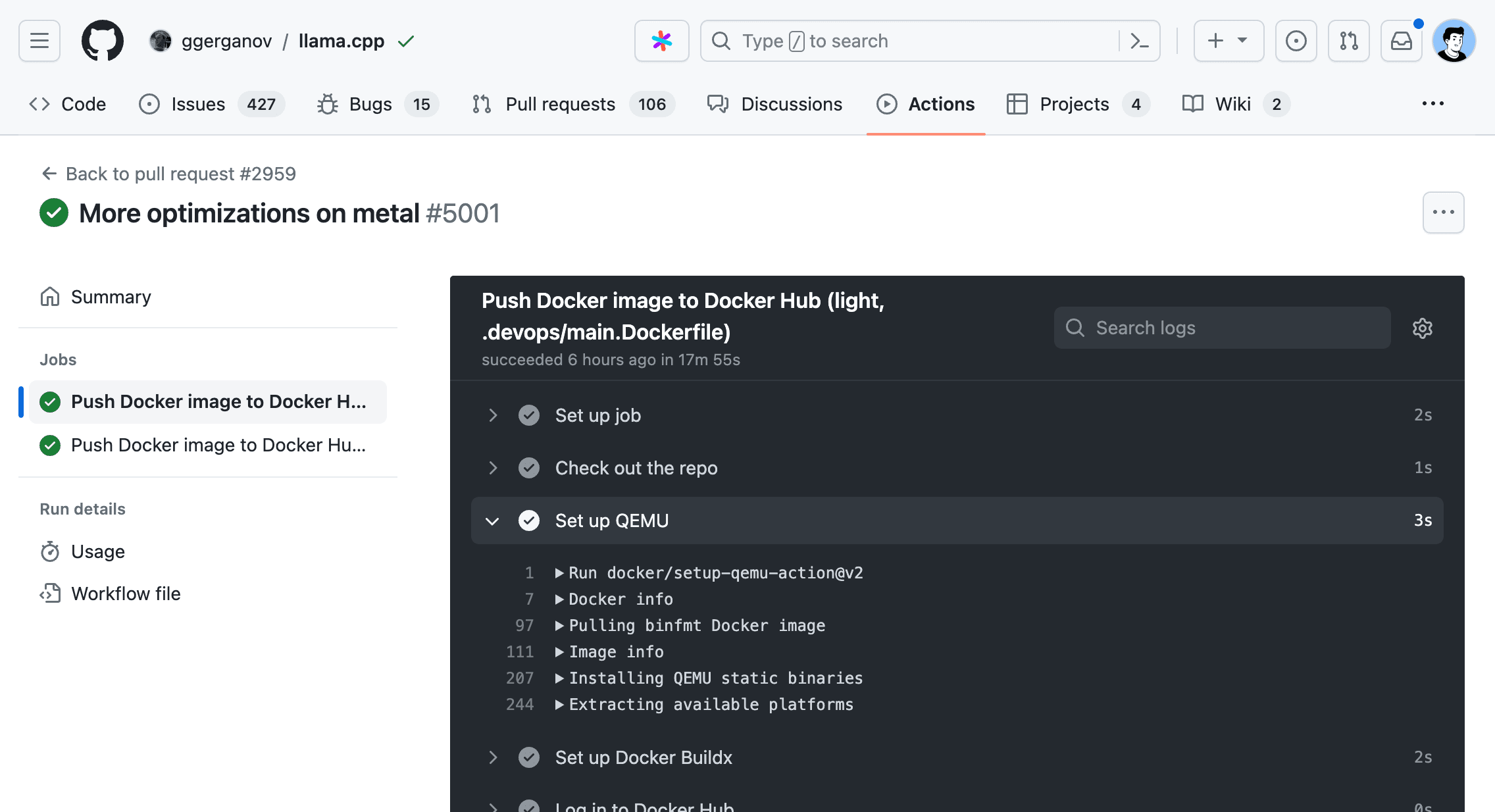Open the run options ellipsis menu

[1444, 212]
